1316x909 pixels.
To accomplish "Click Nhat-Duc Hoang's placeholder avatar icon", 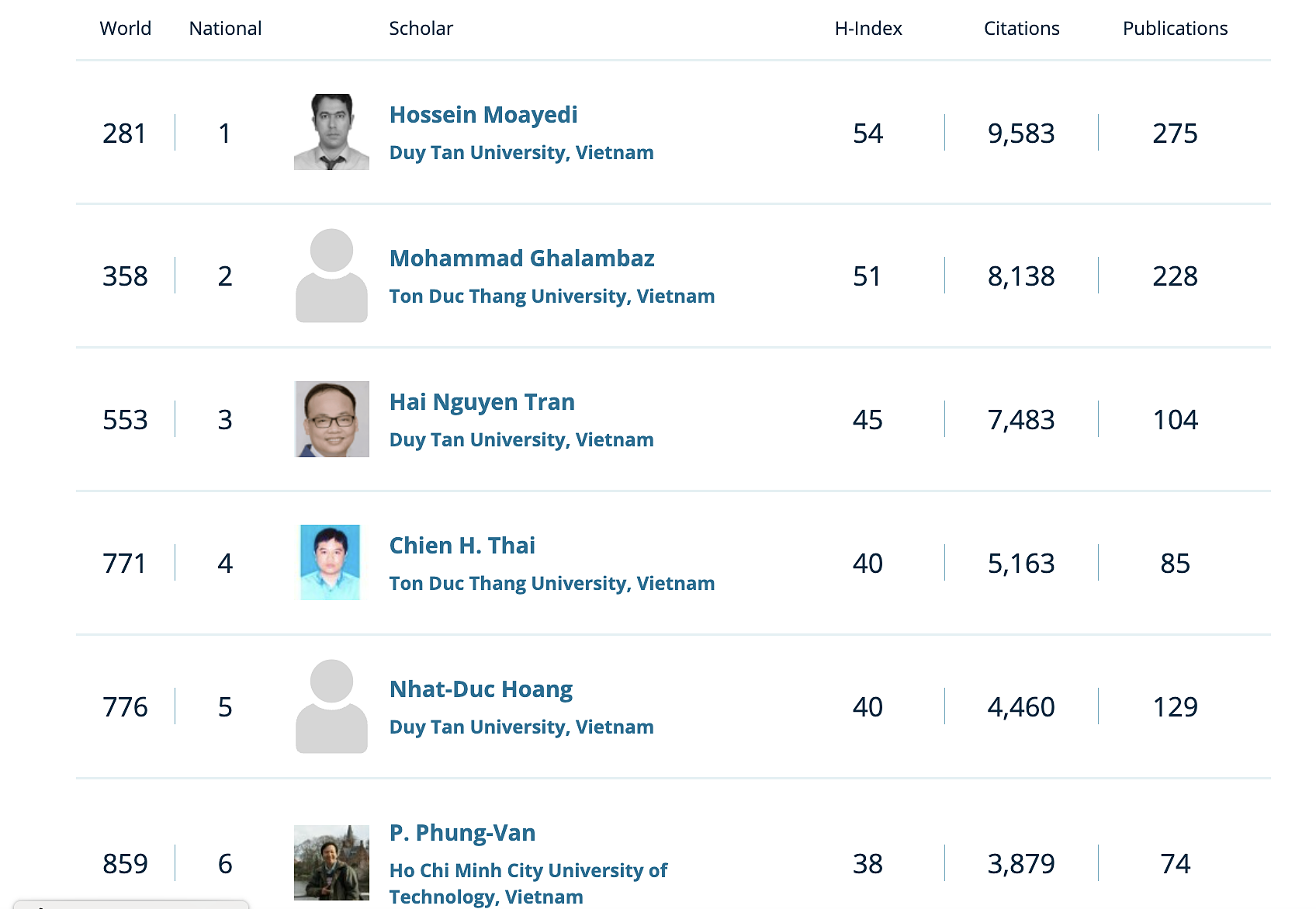I will click(x=331, y=706).
